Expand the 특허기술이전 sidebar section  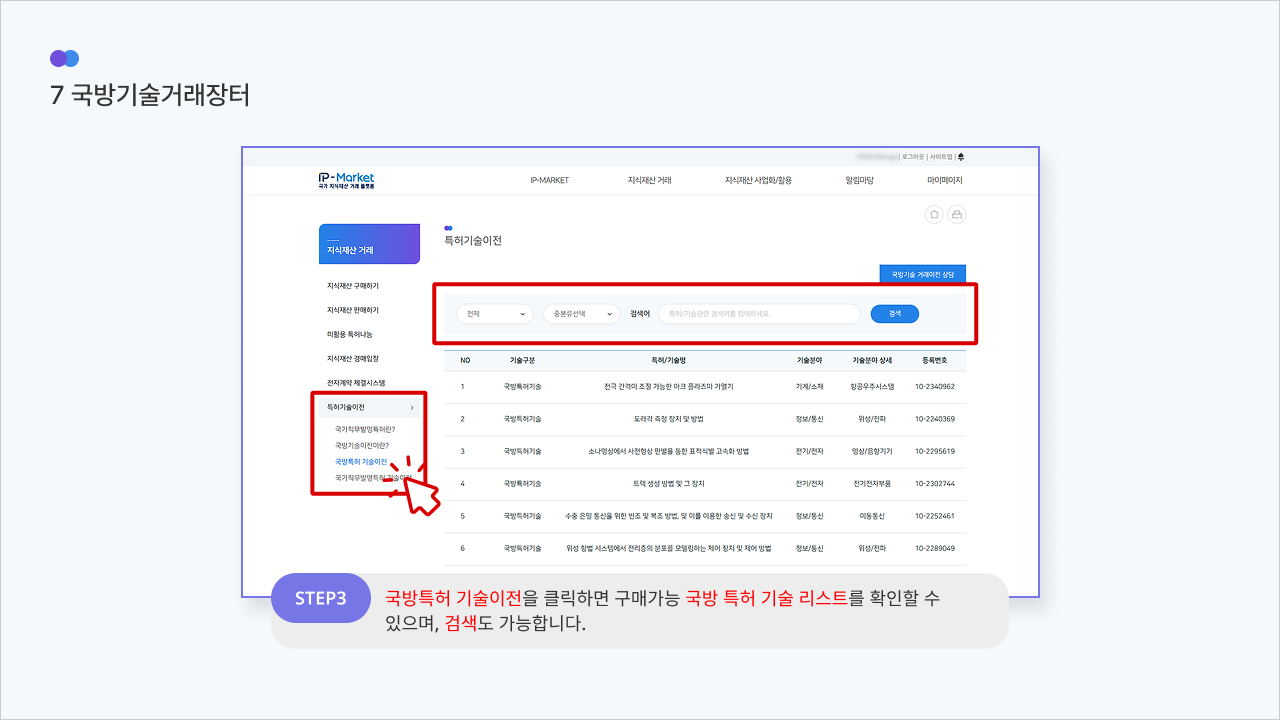370,407
